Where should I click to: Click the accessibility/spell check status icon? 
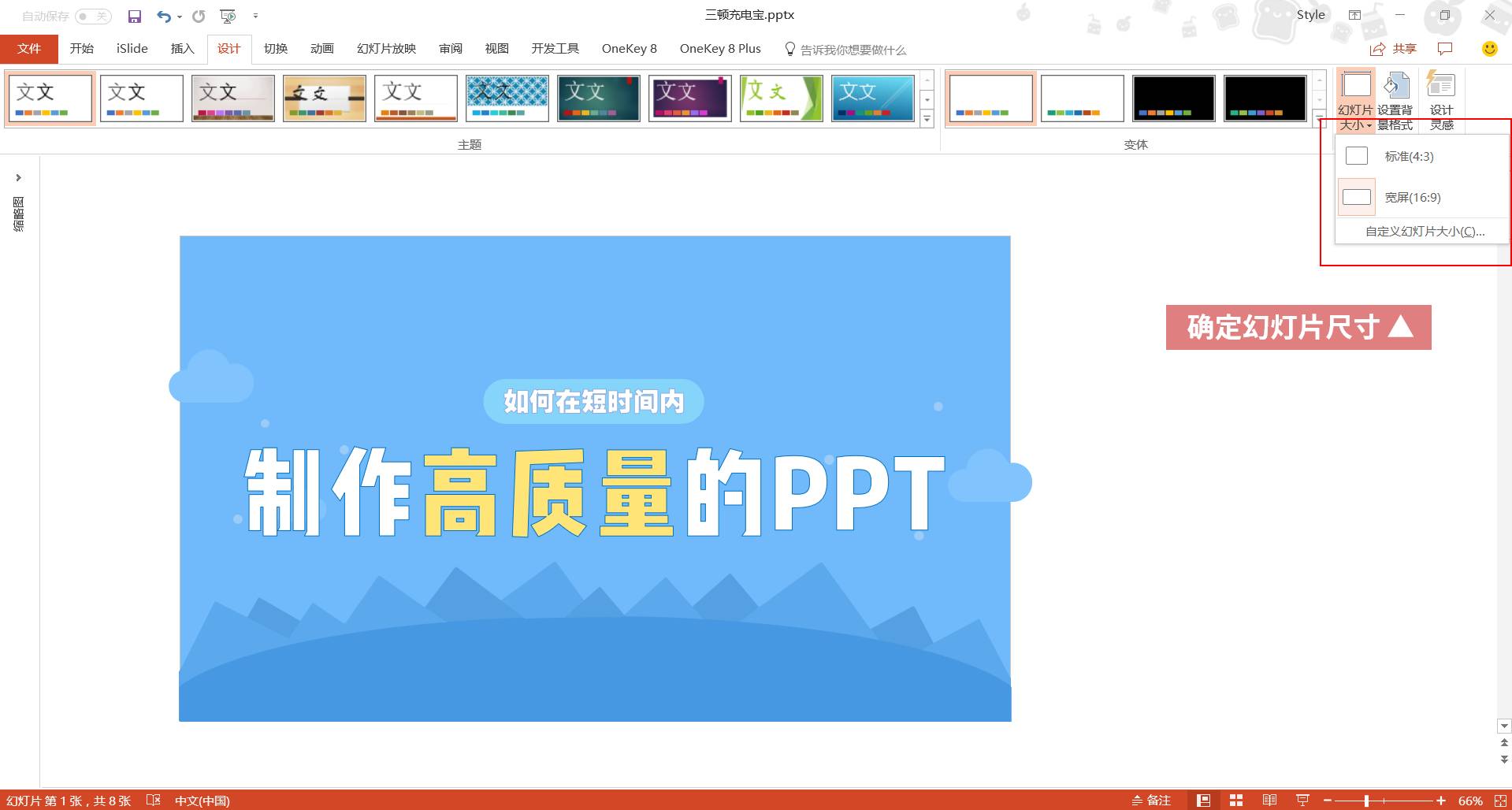[154, 800]
